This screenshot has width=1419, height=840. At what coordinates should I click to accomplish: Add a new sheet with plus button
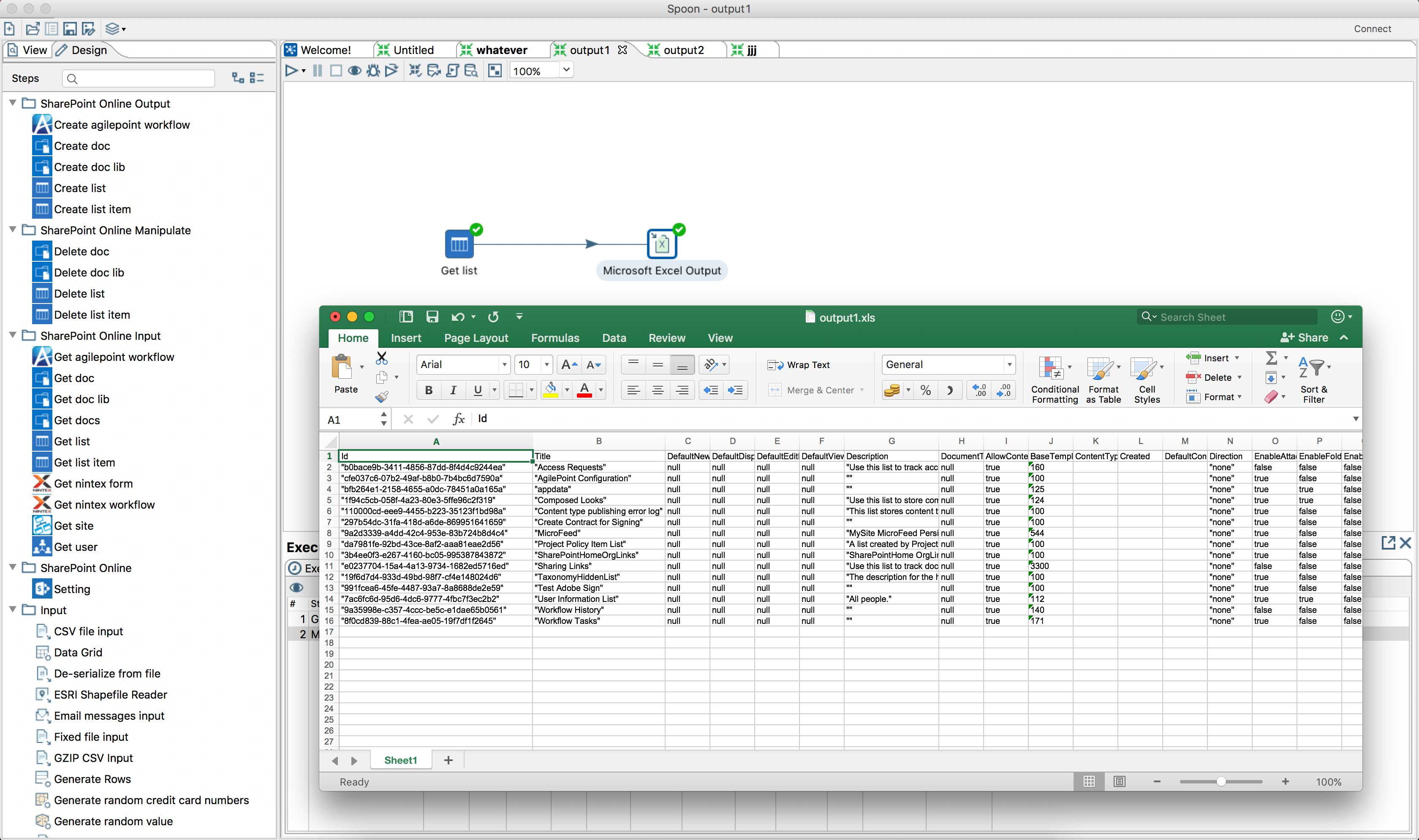tap(448, 760)
